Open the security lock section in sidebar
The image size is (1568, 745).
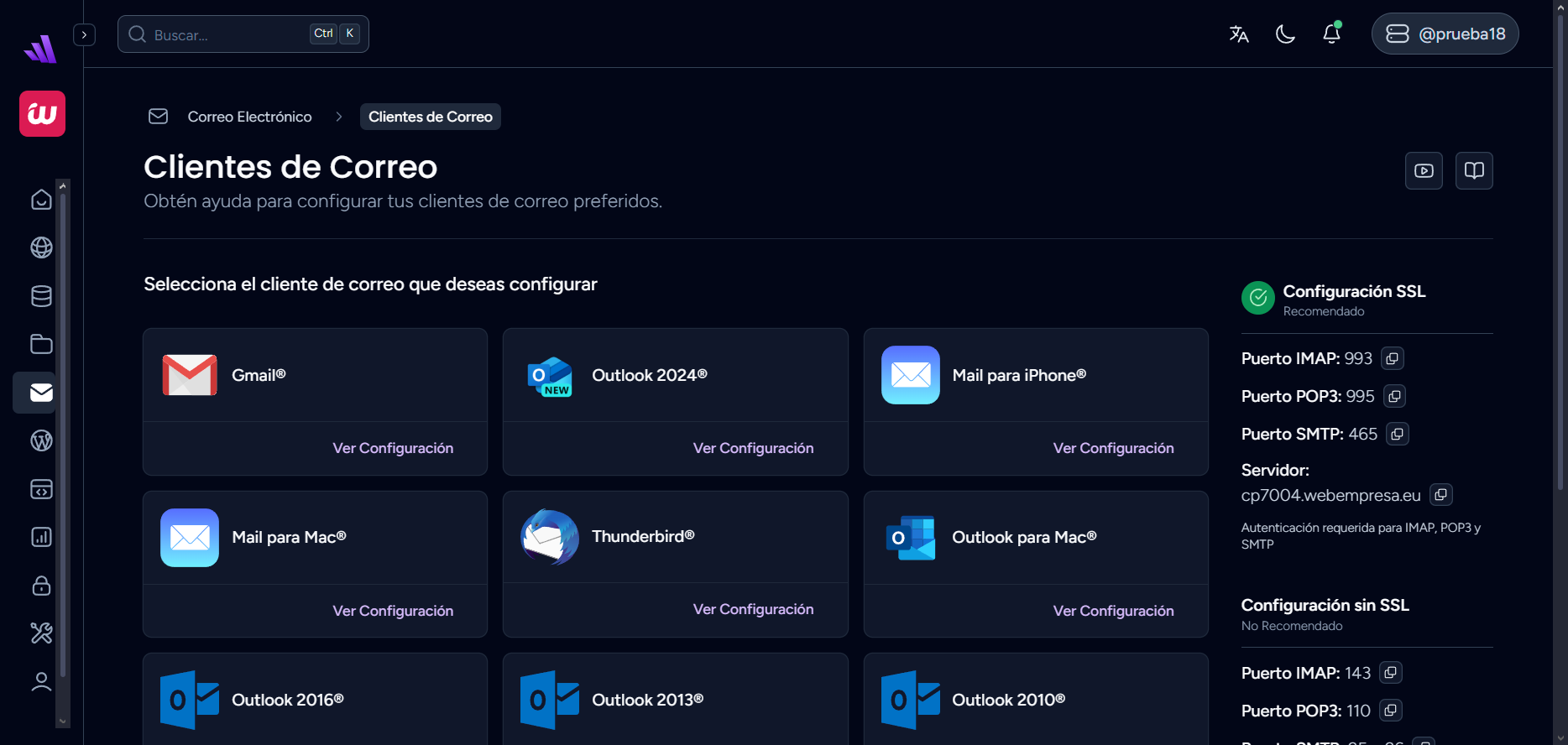[x=41, y=586]
